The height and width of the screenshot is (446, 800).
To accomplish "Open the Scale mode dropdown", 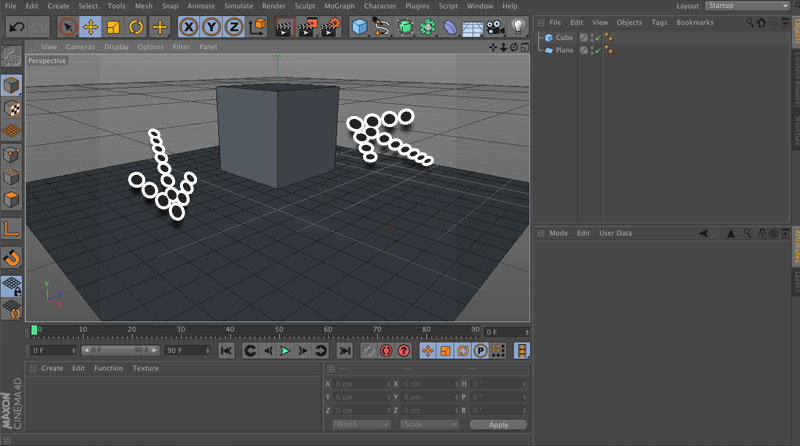I will point(429,425).
